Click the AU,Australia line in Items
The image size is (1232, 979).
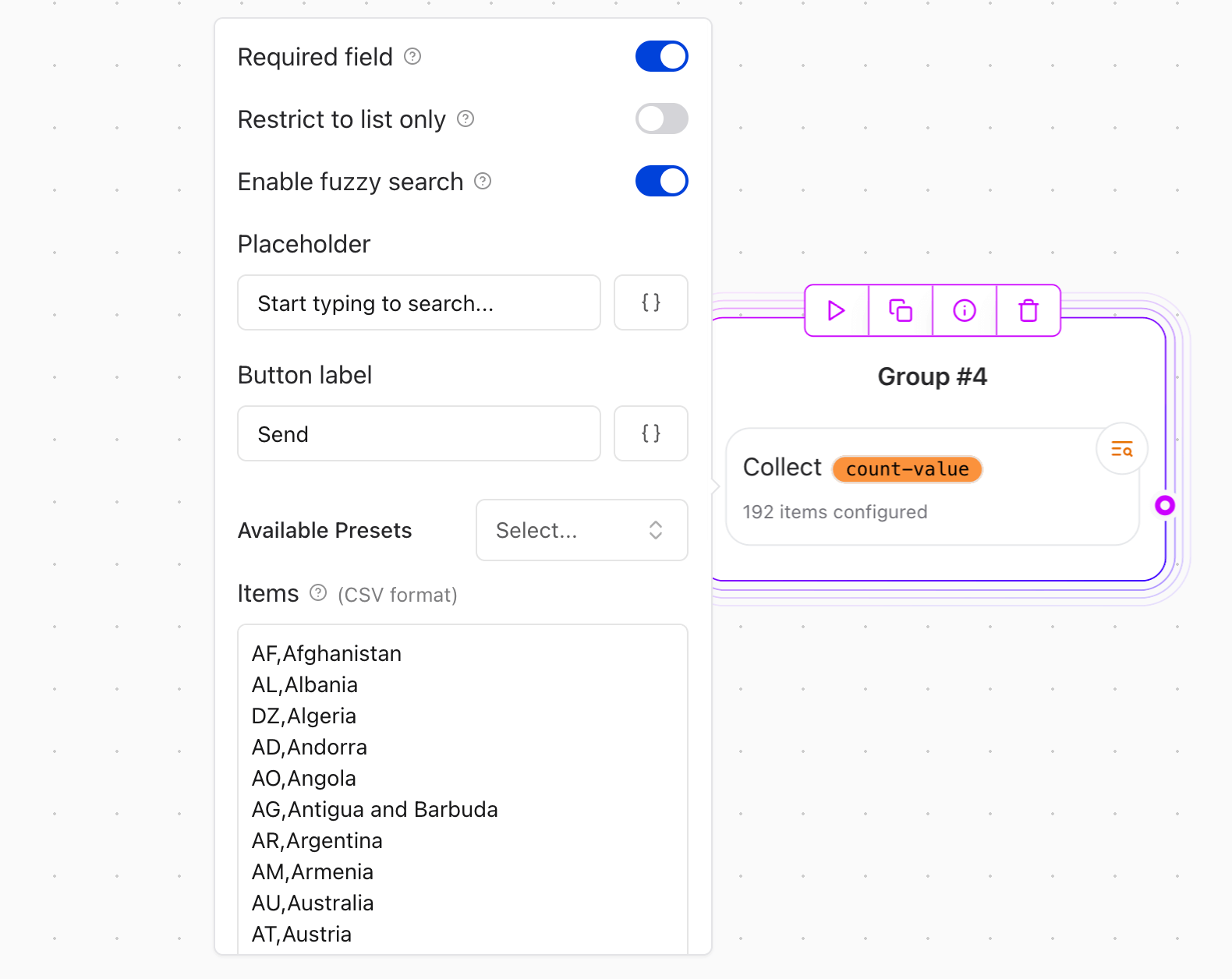click(313, 903)
